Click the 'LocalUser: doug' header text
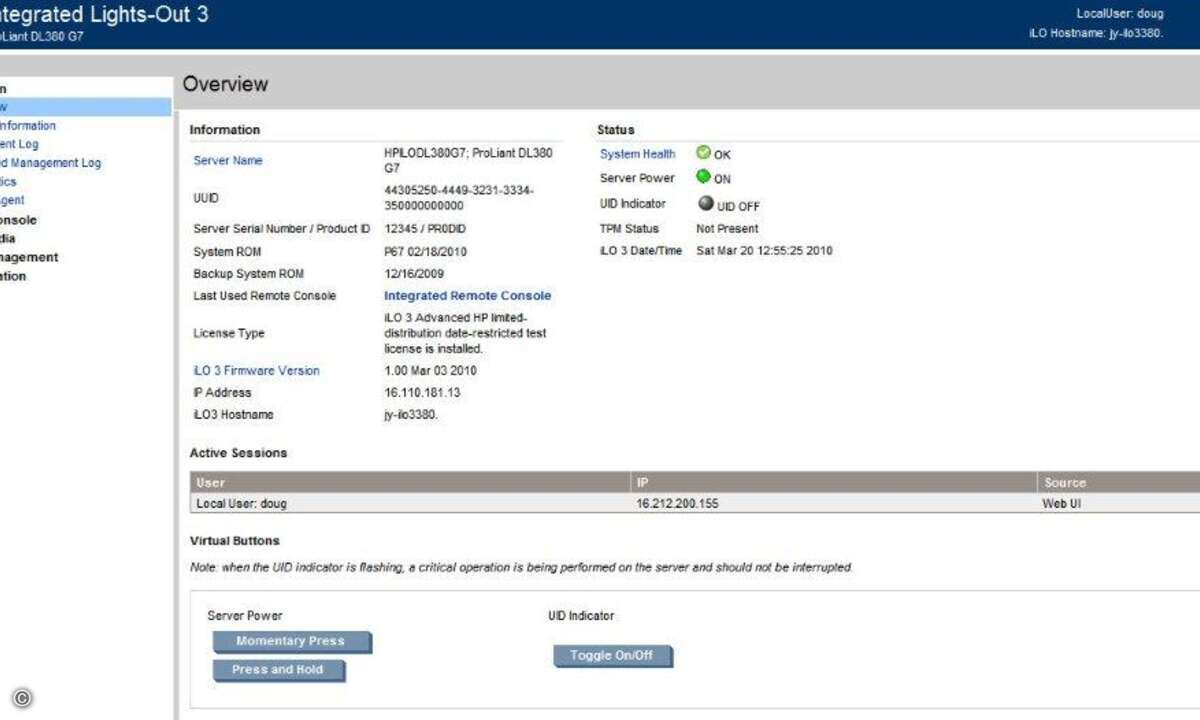 (x=1120, y=14)
